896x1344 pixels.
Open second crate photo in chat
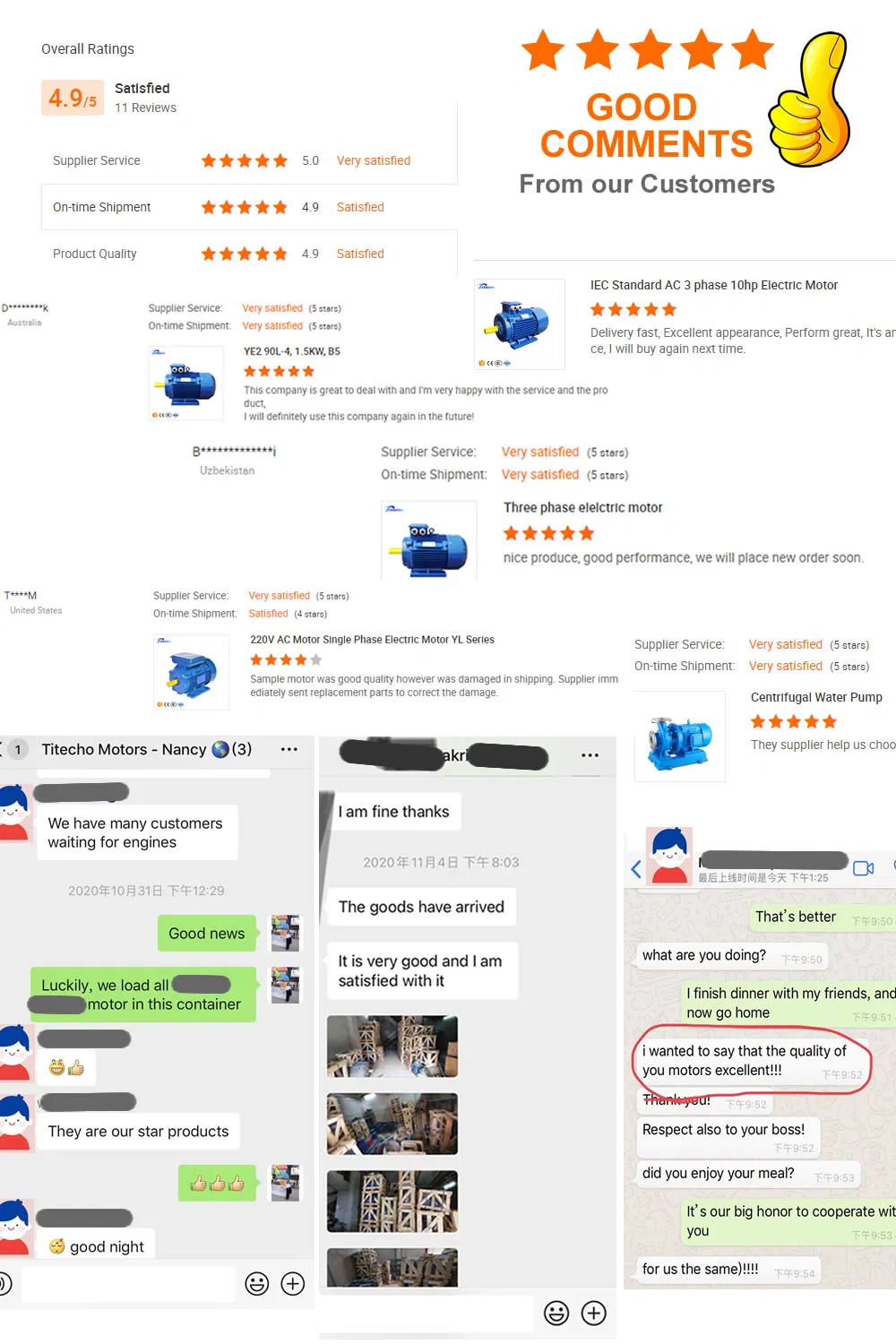[392, 1124]
